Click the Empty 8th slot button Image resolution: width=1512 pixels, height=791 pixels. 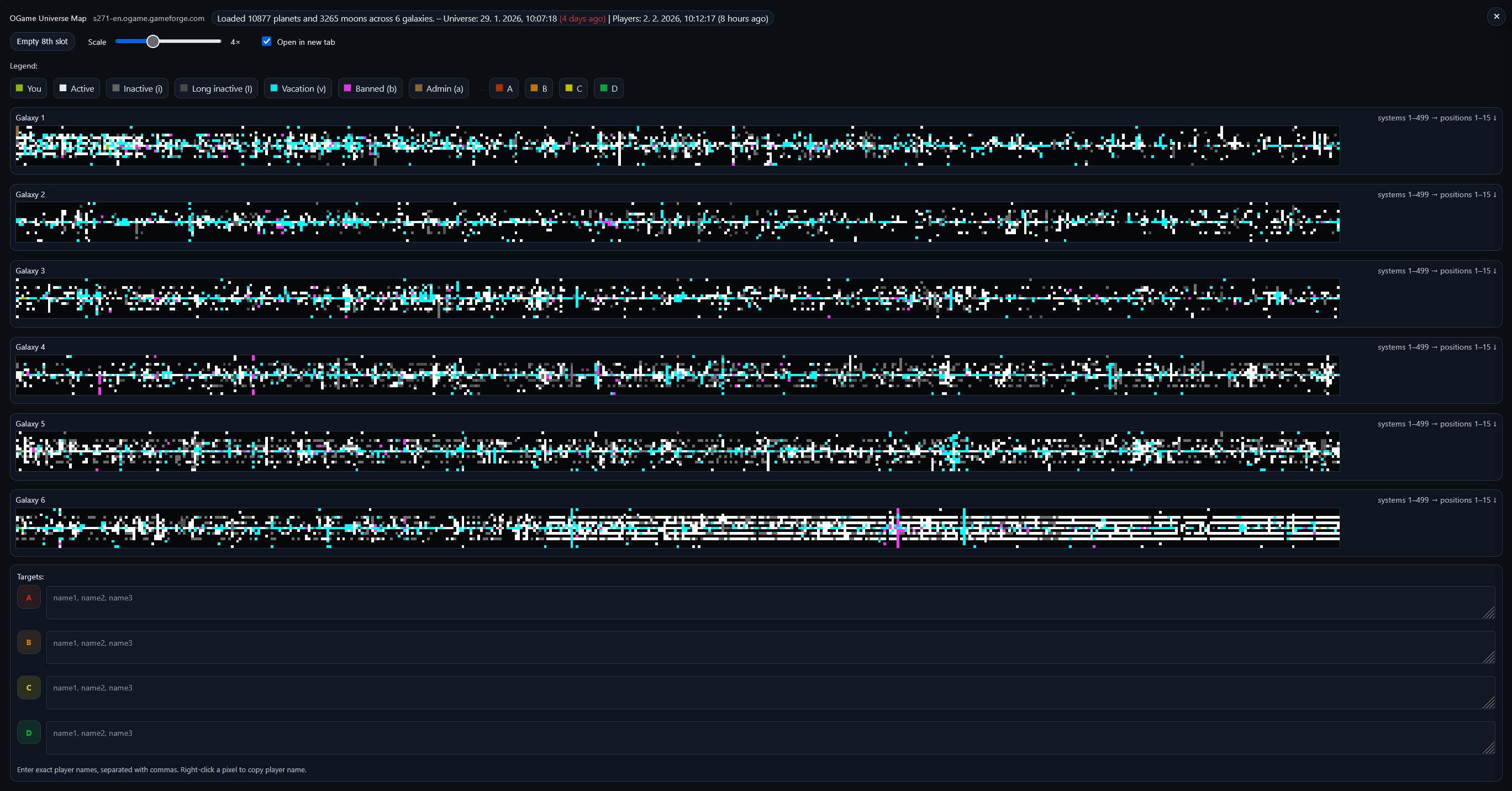coord(42,41)
